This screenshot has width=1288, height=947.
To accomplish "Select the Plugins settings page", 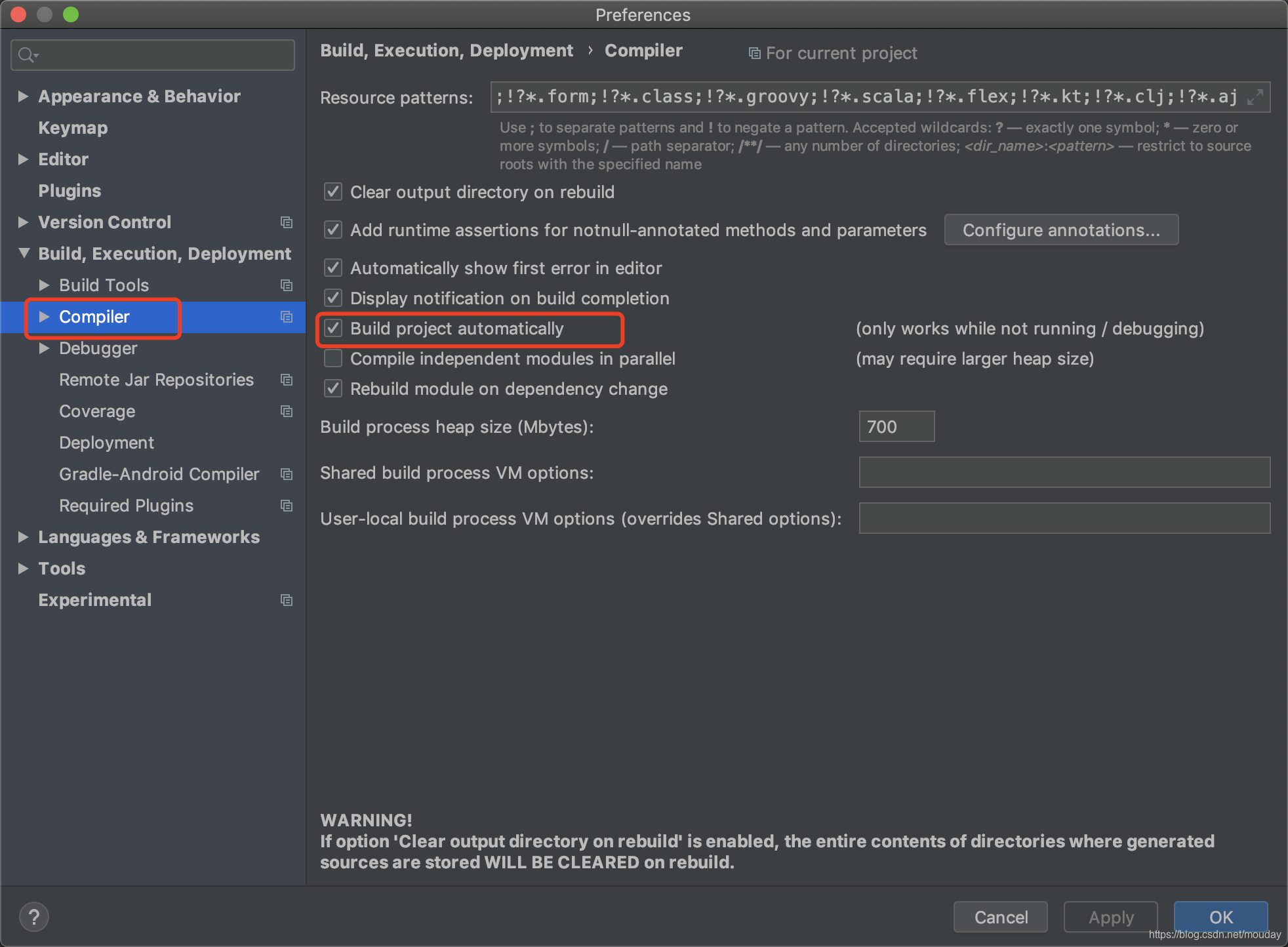I will (70, 191).
